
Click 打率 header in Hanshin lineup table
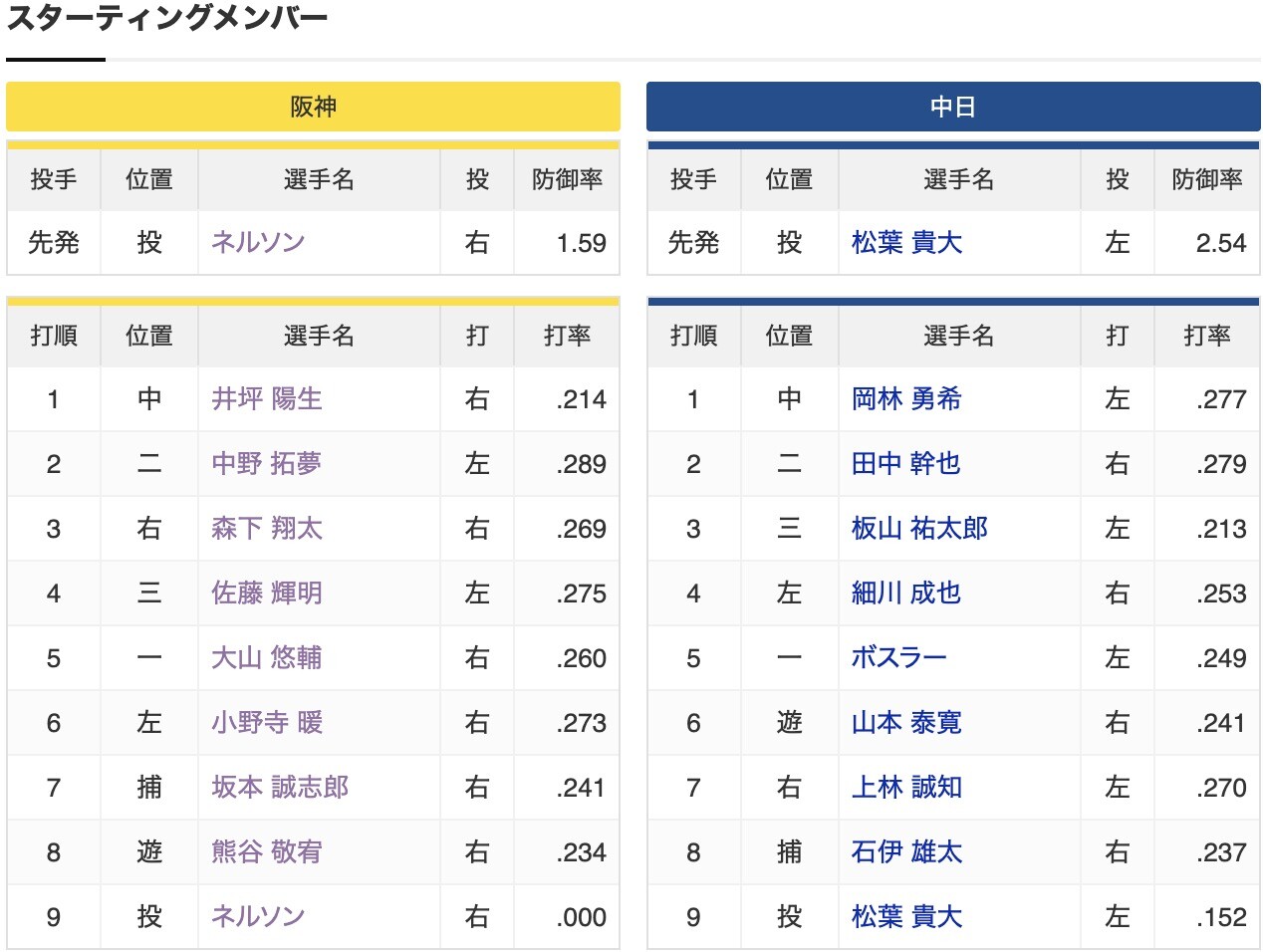tap(567, 336)
